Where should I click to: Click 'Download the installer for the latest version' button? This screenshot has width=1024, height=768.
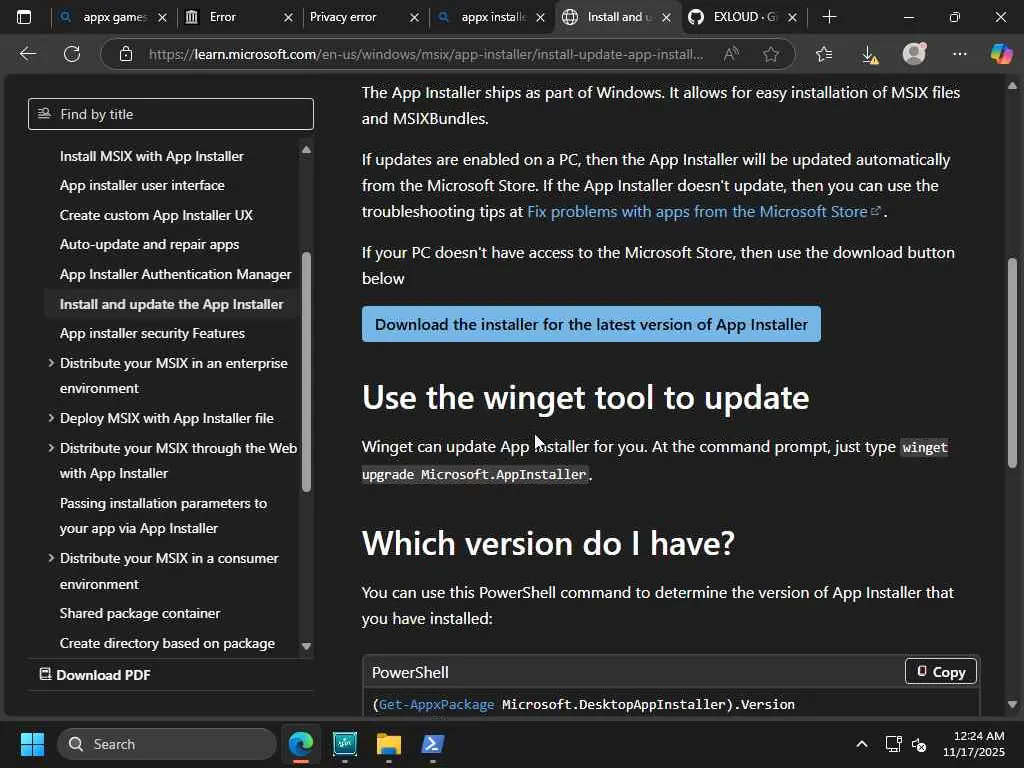[x=591, y=324]
